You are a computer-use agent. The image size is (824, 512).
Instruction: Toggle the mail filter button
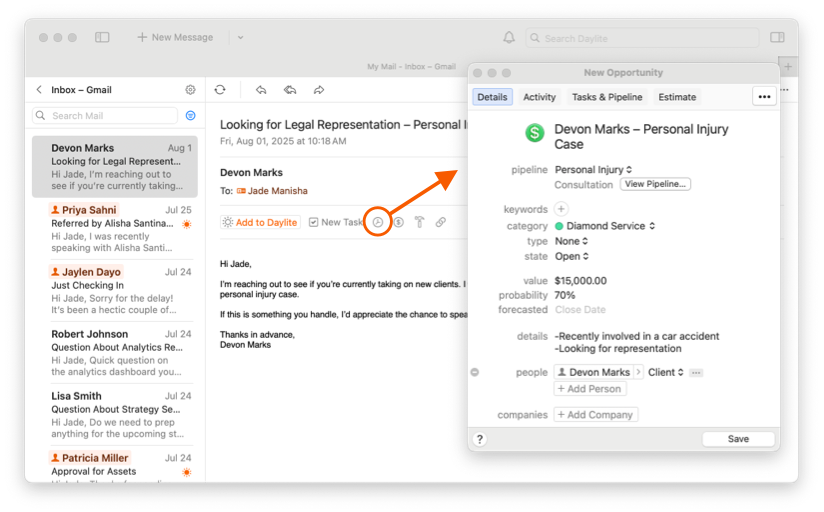pos(190,116)
